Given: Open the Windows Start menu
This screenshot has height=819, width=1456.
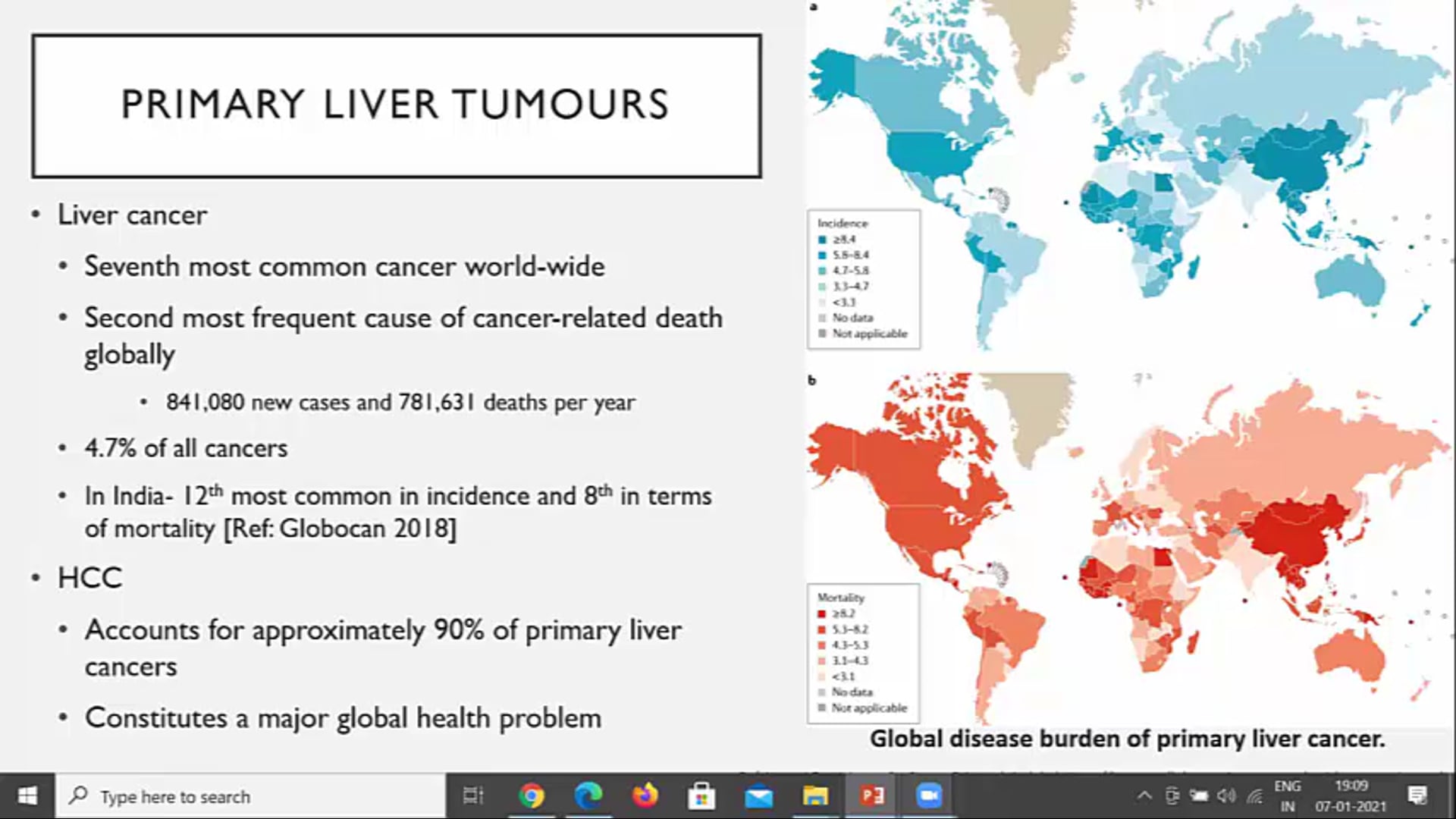Looking at the screenshot, I should point(27,796).
